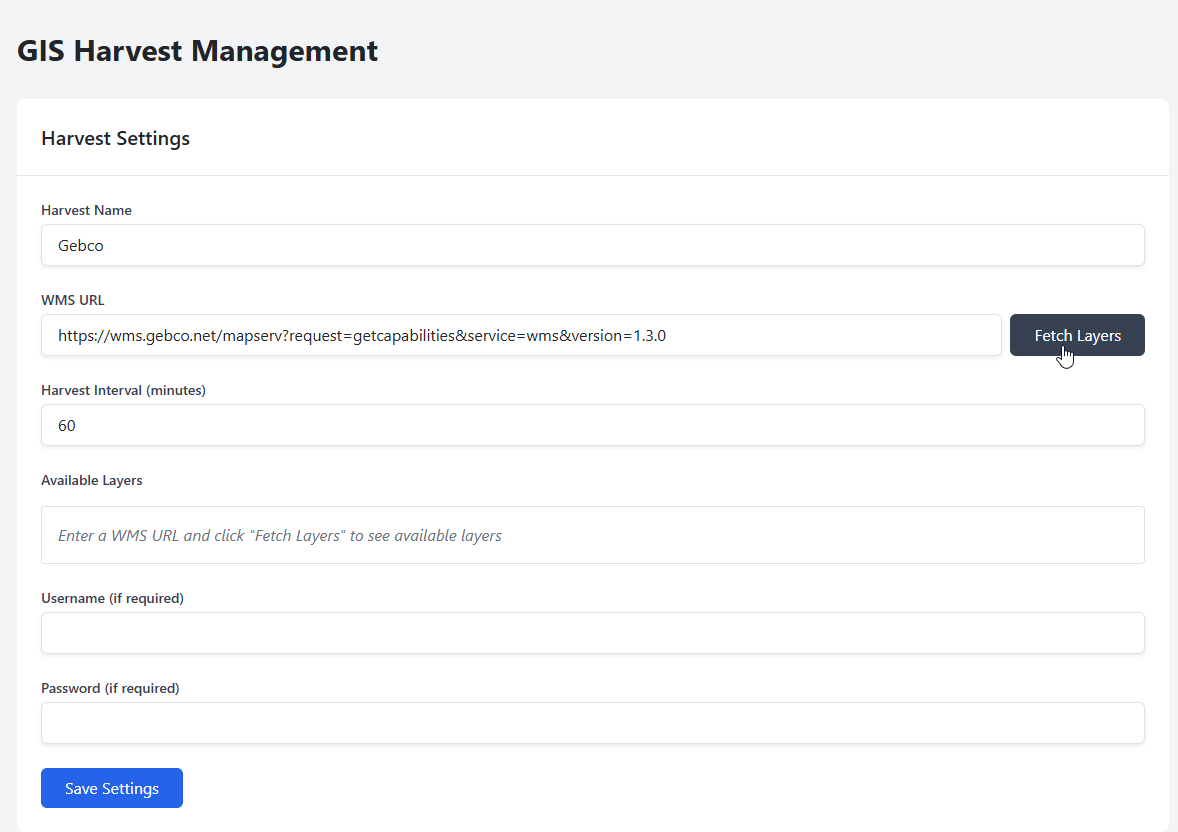Click into the empty Username field

tap(592, 633)
